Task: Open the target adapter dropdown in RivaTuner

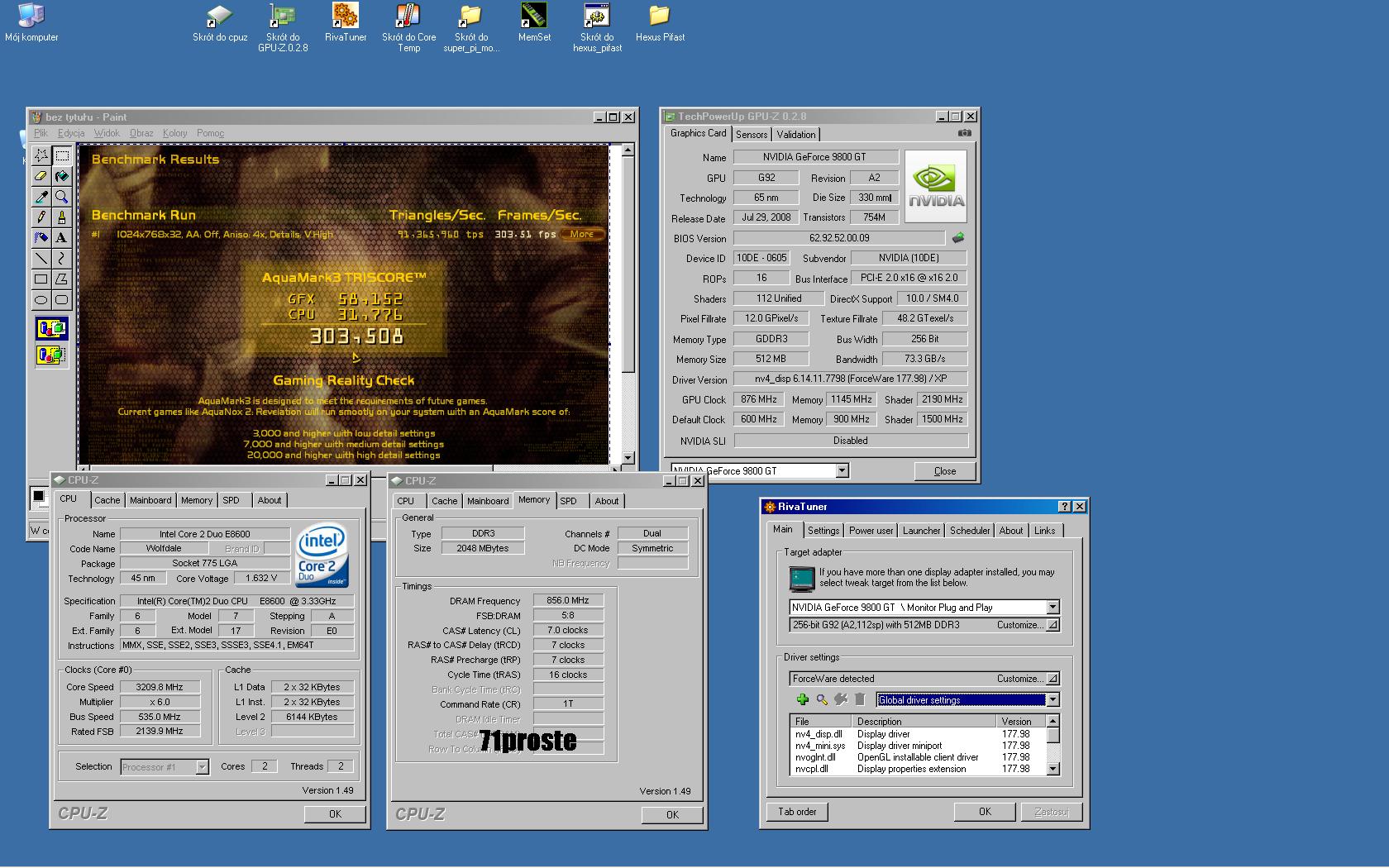Action: point(1052,608)
